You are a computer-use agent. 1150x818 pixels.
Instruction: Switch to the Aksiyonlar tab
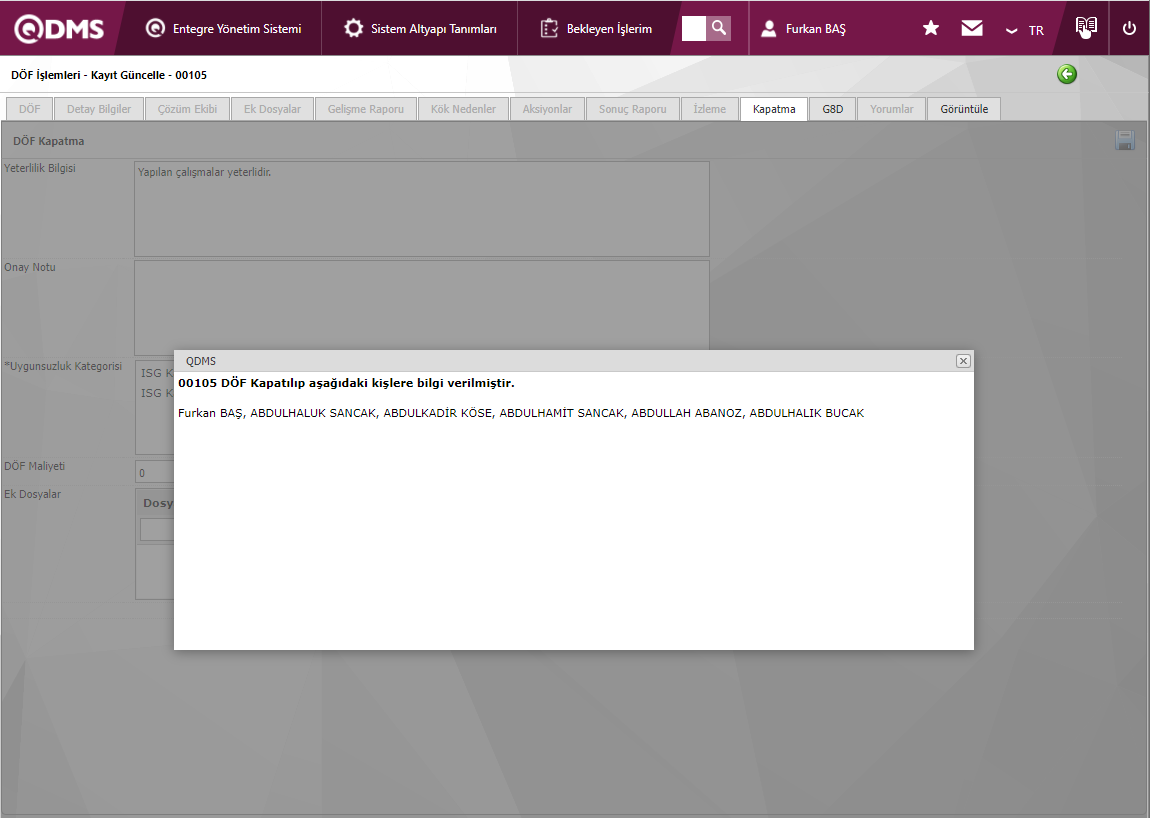tap(547, 109)
